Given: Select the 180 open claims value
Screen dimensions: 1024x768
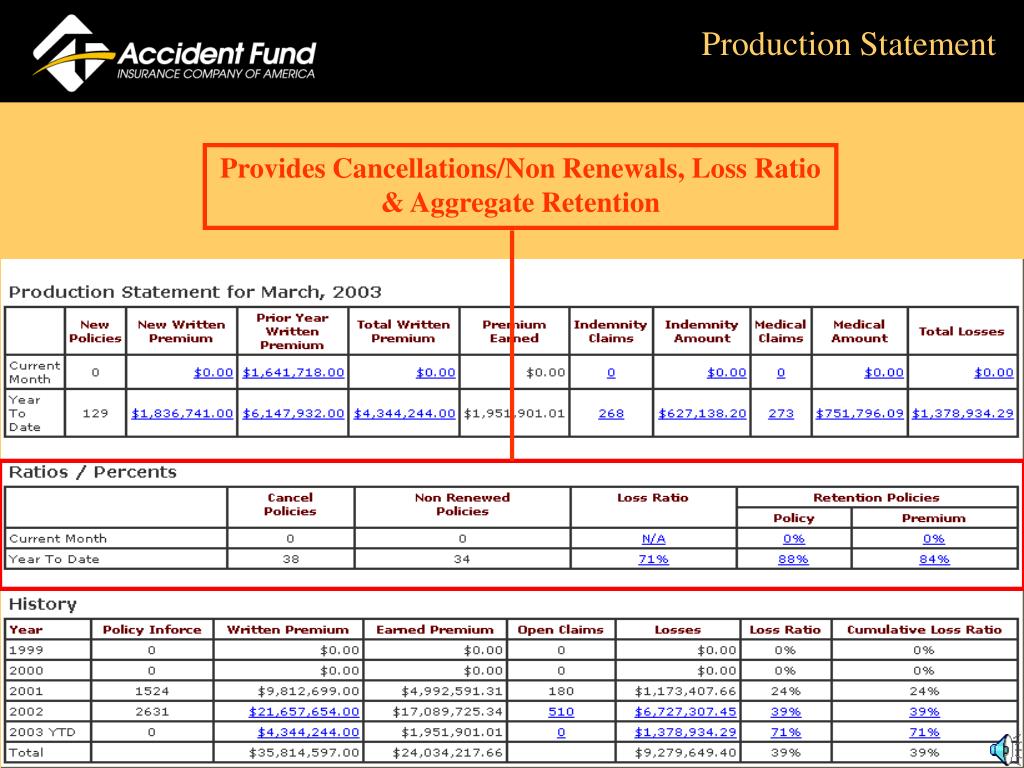Looking at the screenshot, I should pyautogui.click(x=561, y=691).
